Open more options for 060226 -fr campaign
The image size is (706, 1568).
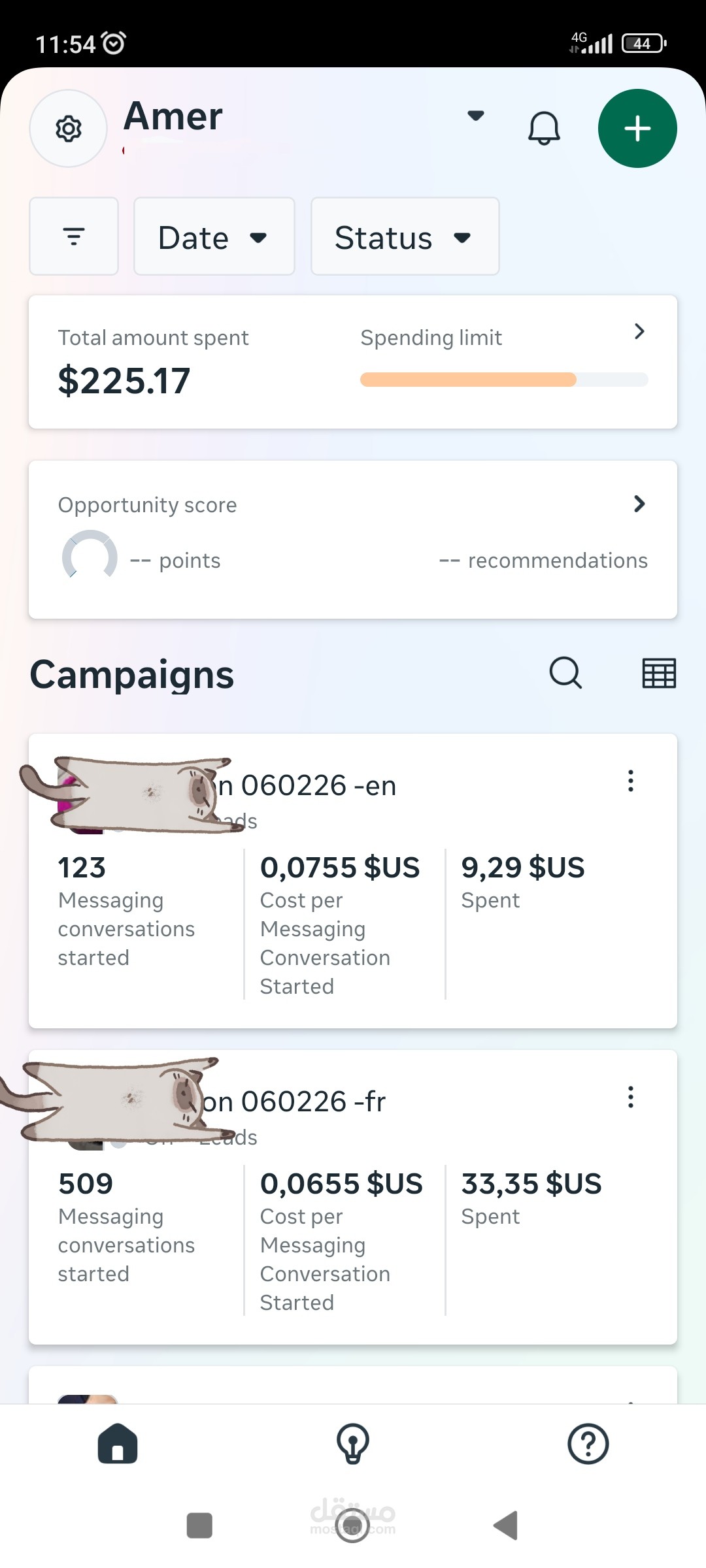coord(631,1097)
